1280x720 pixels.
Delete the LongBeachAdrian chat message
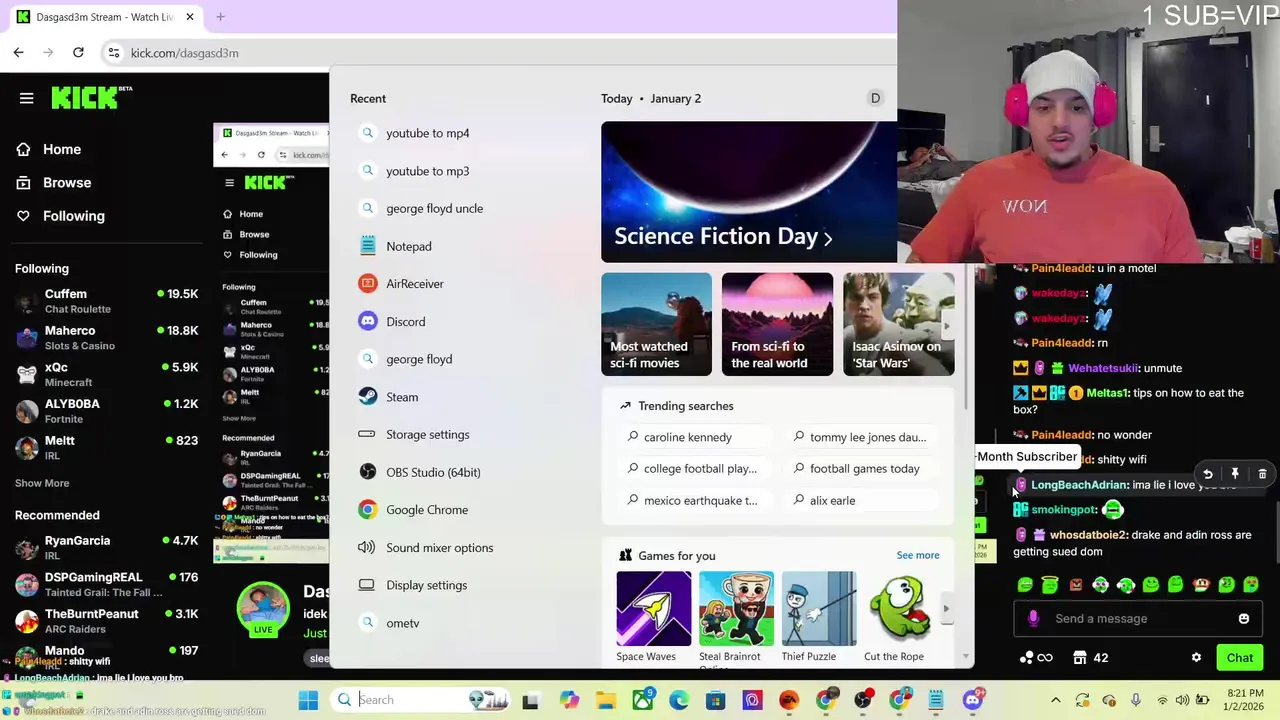coord(1262,474)
